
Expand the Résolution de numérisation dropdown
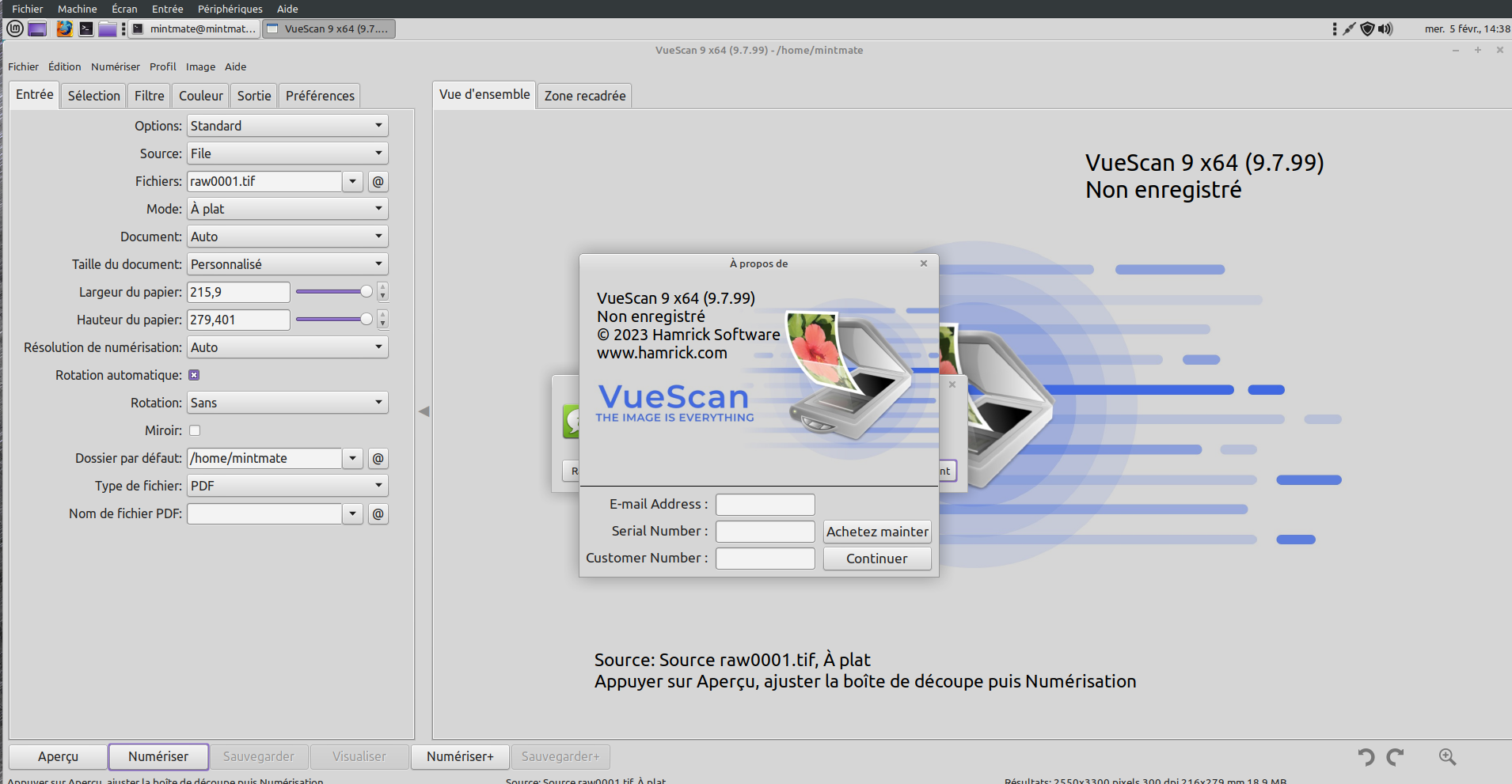tap(287, 347)
